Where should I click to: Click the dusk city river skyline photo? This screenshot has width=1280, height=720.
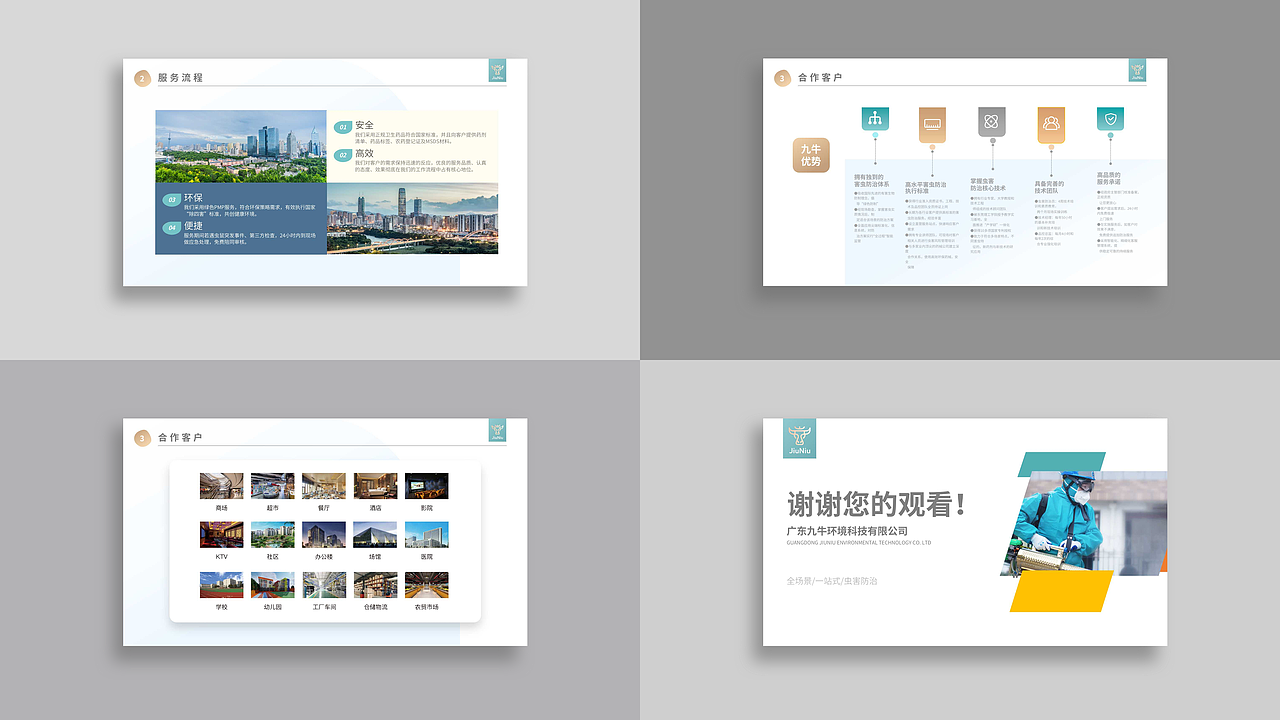click(412, 218)
